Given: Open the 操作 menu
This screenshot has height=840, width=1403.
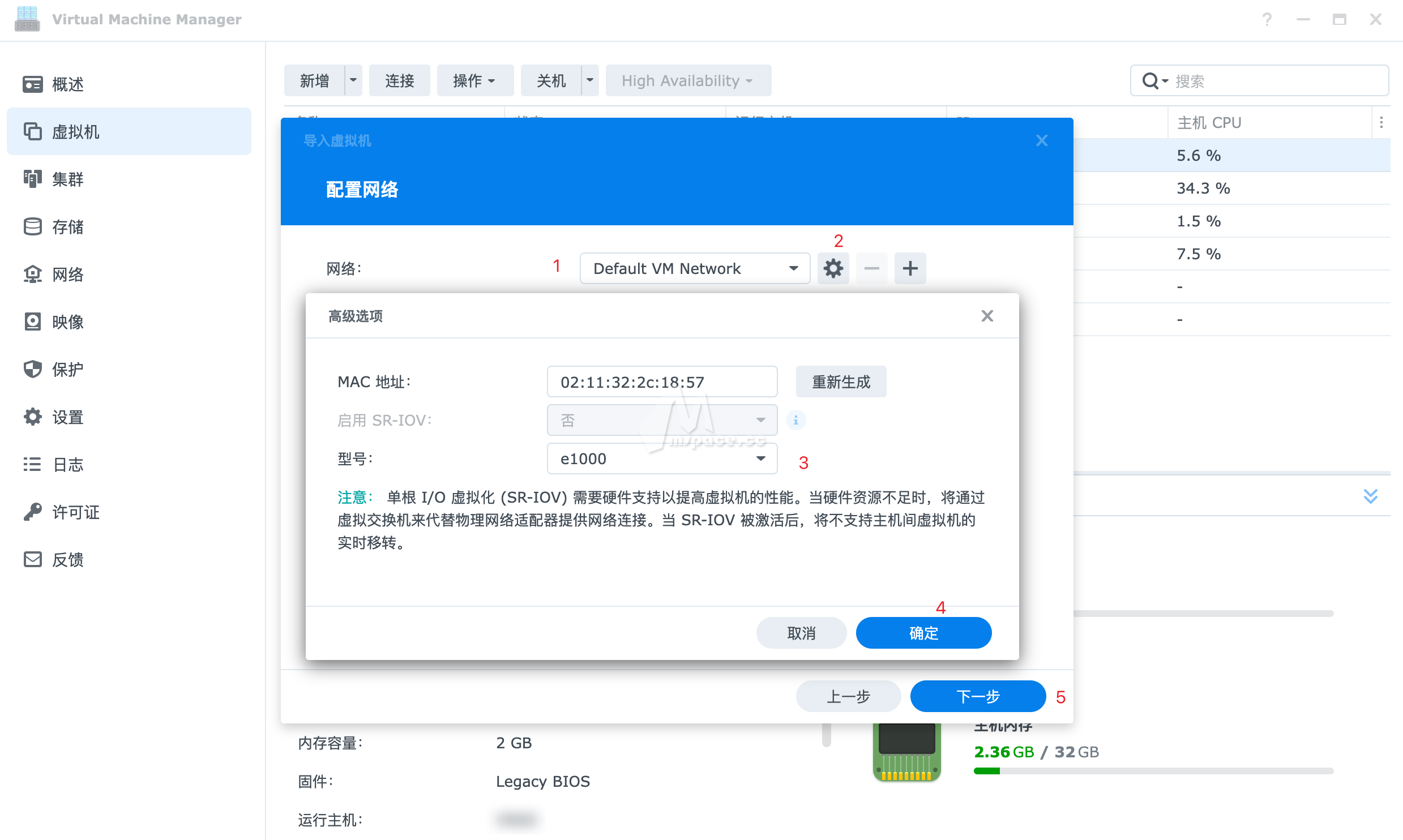Looking at the screenshot, I should (x=475, y=80).
